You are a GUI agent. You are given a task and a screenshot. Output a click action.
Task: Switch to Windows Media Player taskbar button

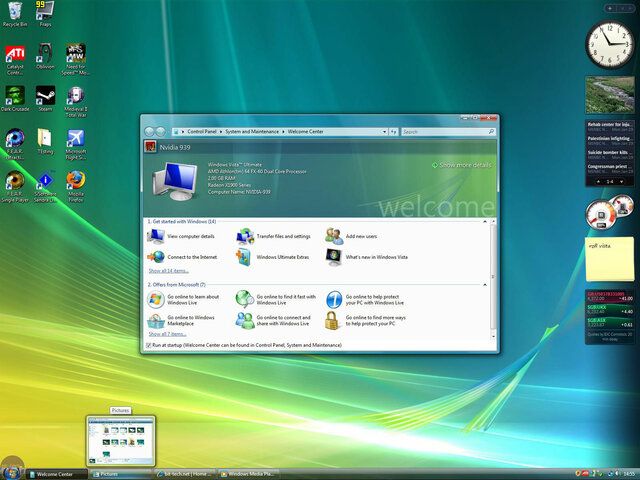point(249,474)
